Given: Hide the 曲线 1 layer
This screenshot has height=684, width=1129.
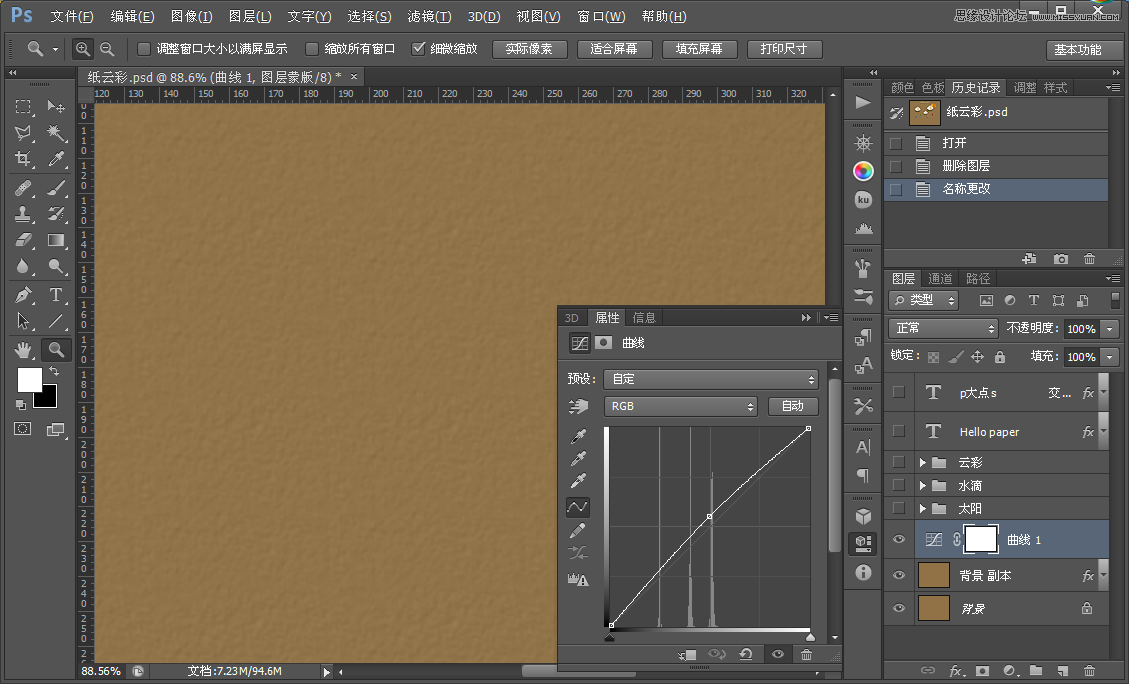Looking at the screenshot, I should tap(899, 539).
